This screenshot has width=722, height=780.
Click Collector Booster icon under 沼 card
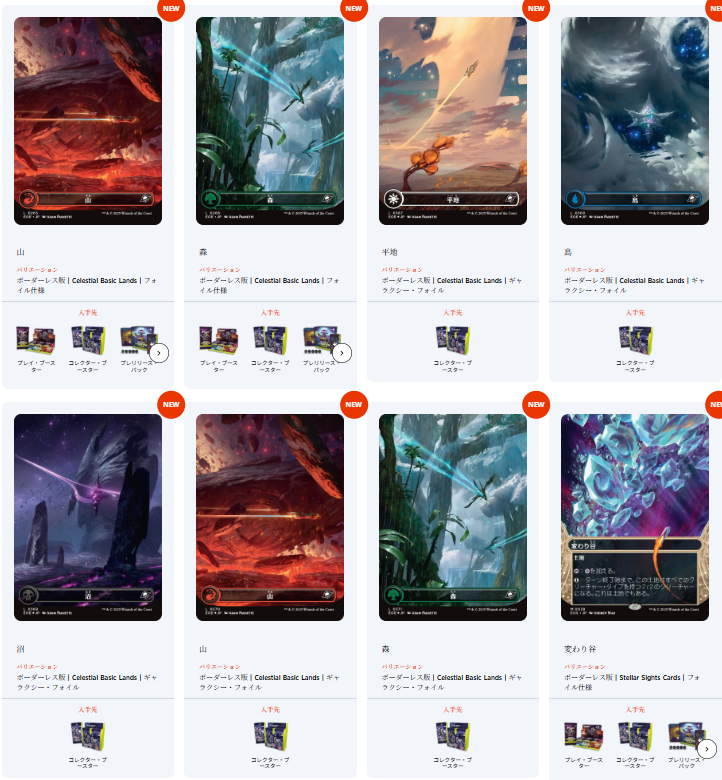click(x=88, y=736)
